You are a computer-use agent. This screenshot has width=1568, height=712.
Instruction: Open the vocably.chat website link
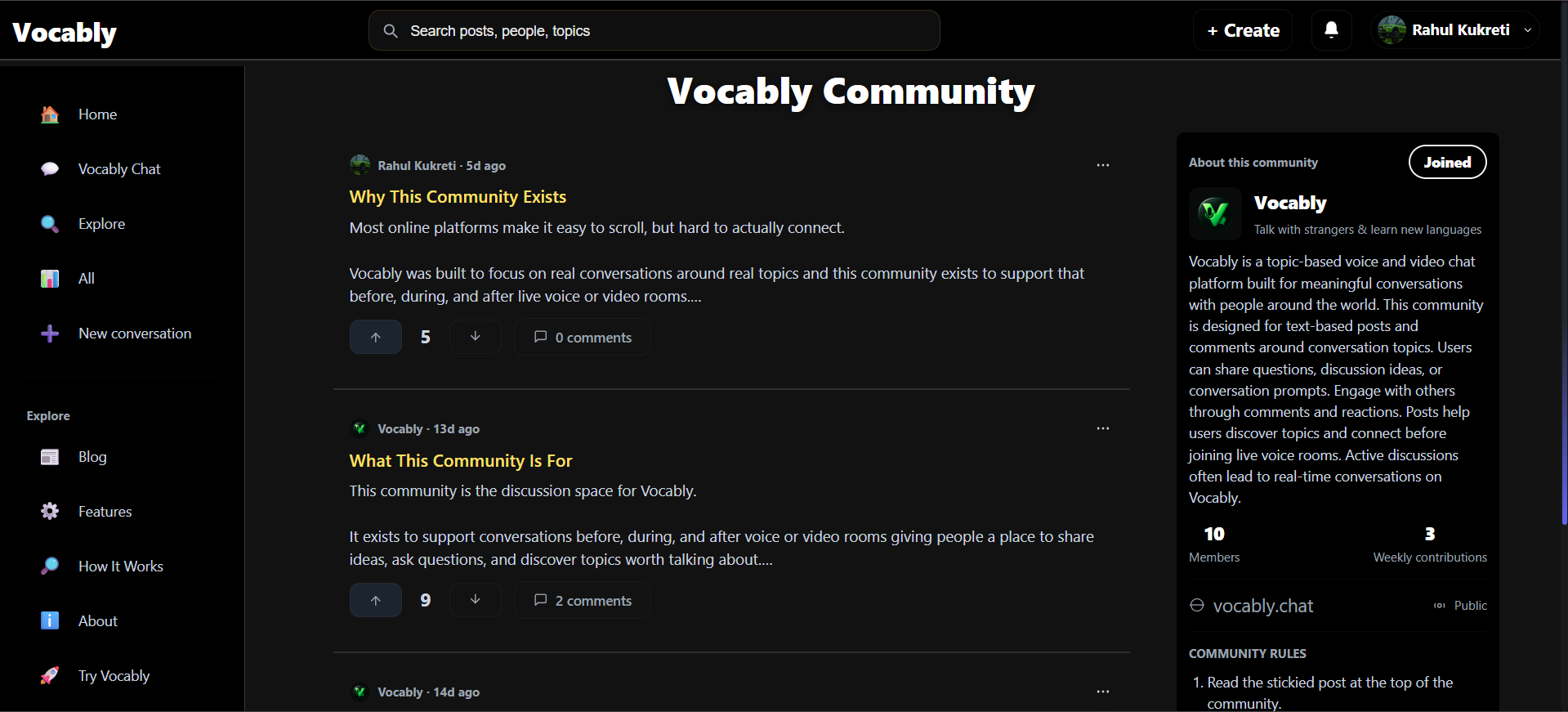click(x=1262, y=606)
